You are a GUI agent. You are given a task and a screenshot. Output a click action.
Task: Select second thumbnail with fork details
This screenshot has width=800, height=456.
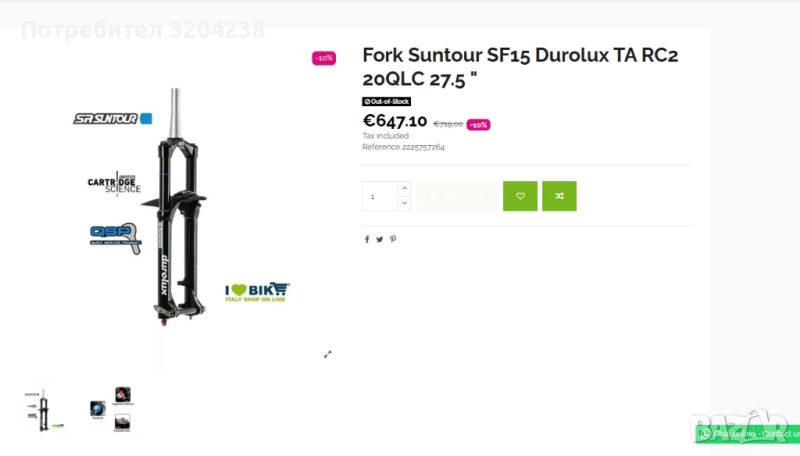111,410
